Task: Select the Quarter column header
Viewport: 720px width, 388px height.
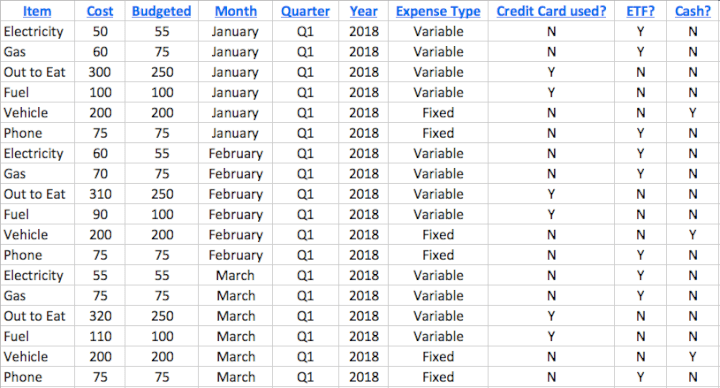Action: click(305, 11)
